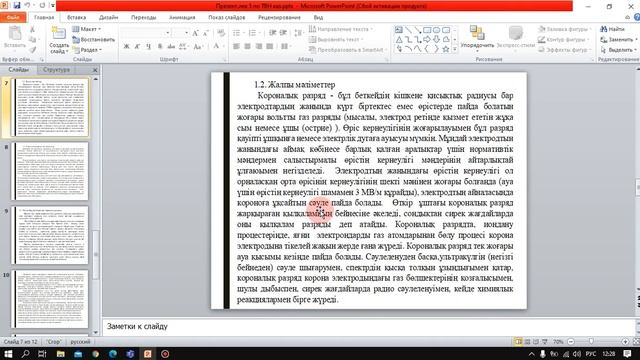Click the русский language status bar button
This screenshot has height=360, width=640.
tap(80, 342)
